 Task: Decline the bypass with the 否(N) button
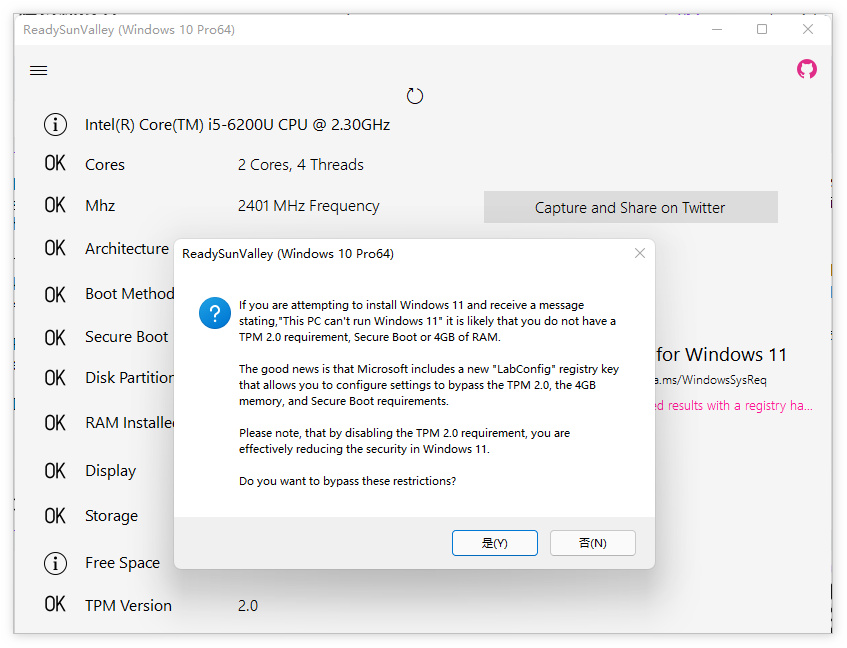coord(592,542)
